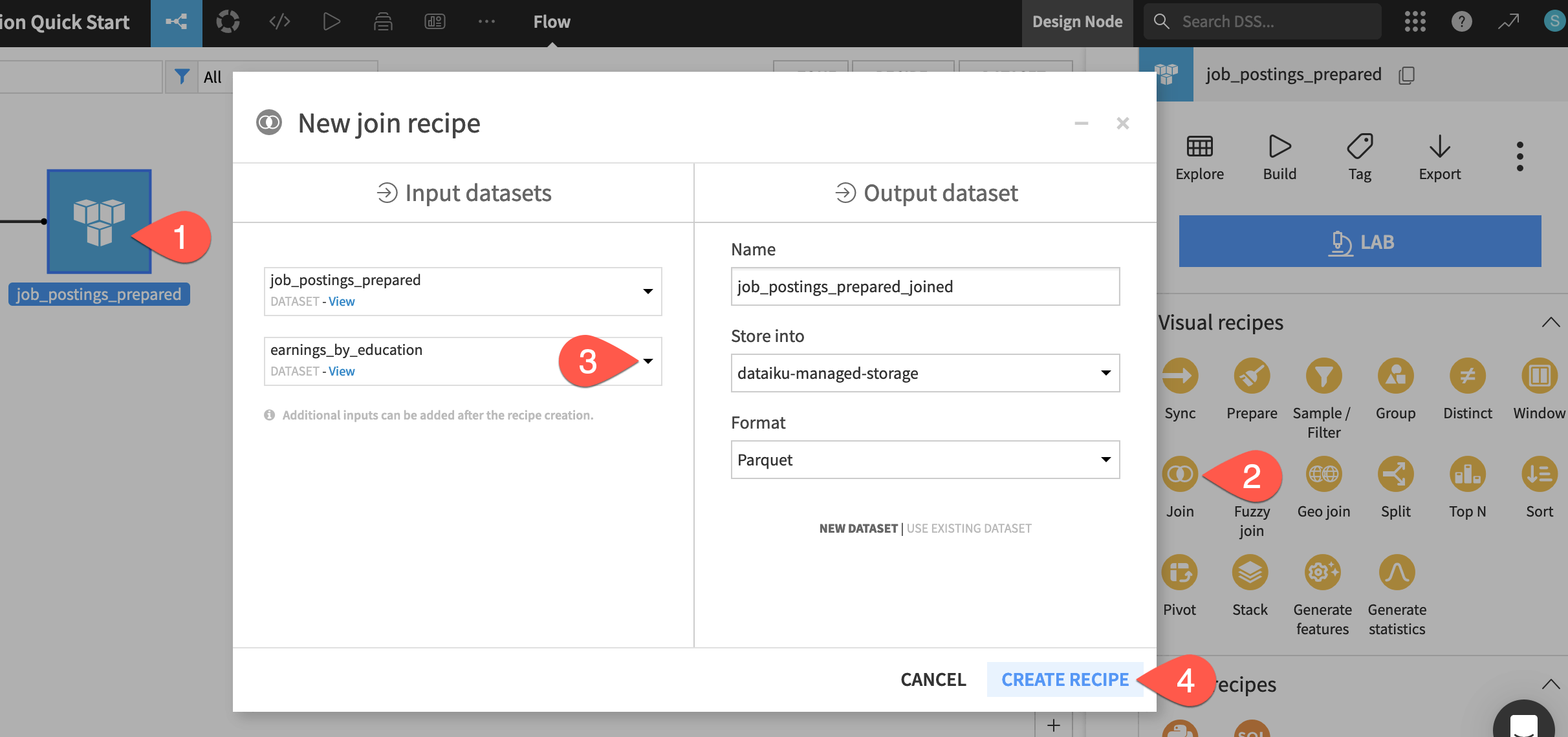Screen dimensions: 1568x737
Task: Click CREATE RECIPE button
Action: tap(1065, 678)
